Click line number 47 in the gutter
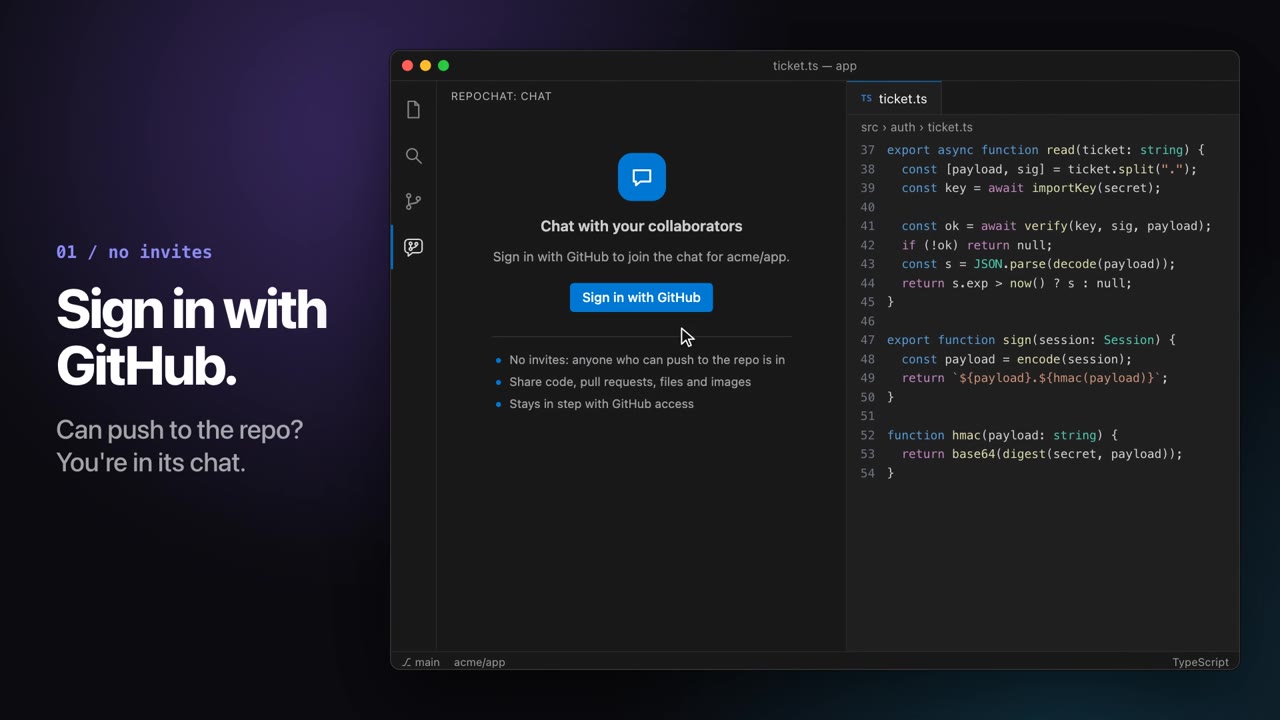This screenshot has height=720, width=1280. tap(867, 340)
